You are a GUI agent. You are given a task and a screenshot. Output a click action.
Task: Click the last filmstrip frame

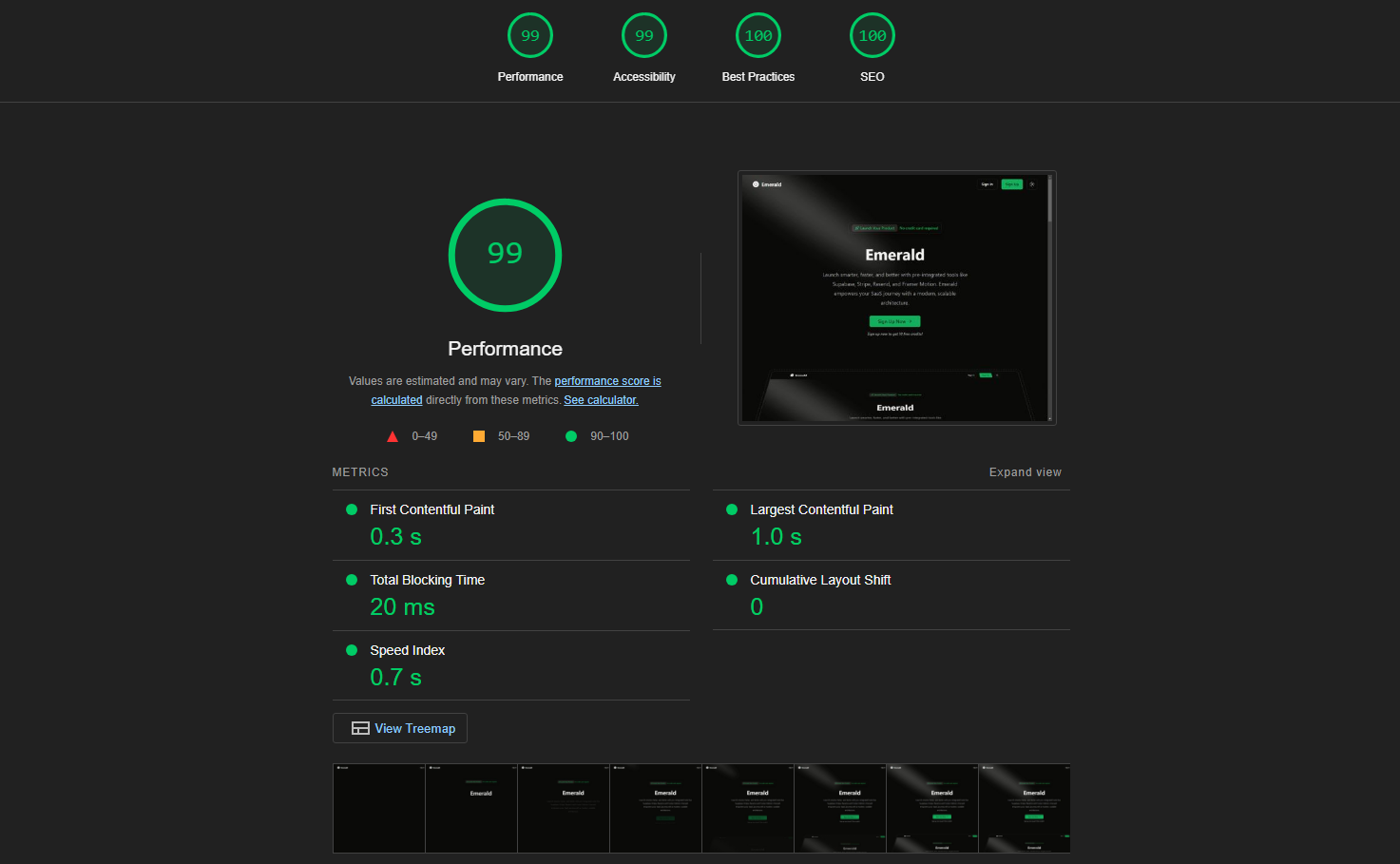coord(1025,808)
